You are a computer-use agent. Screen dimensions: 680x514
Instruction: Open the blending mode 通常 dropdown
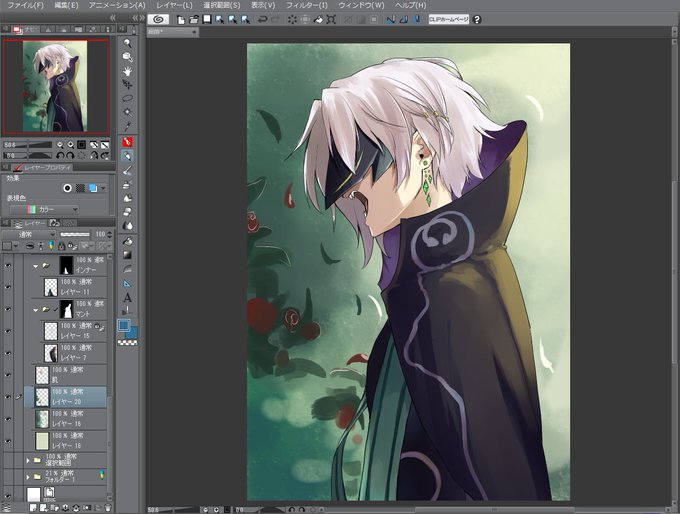(x=29, y=234)
